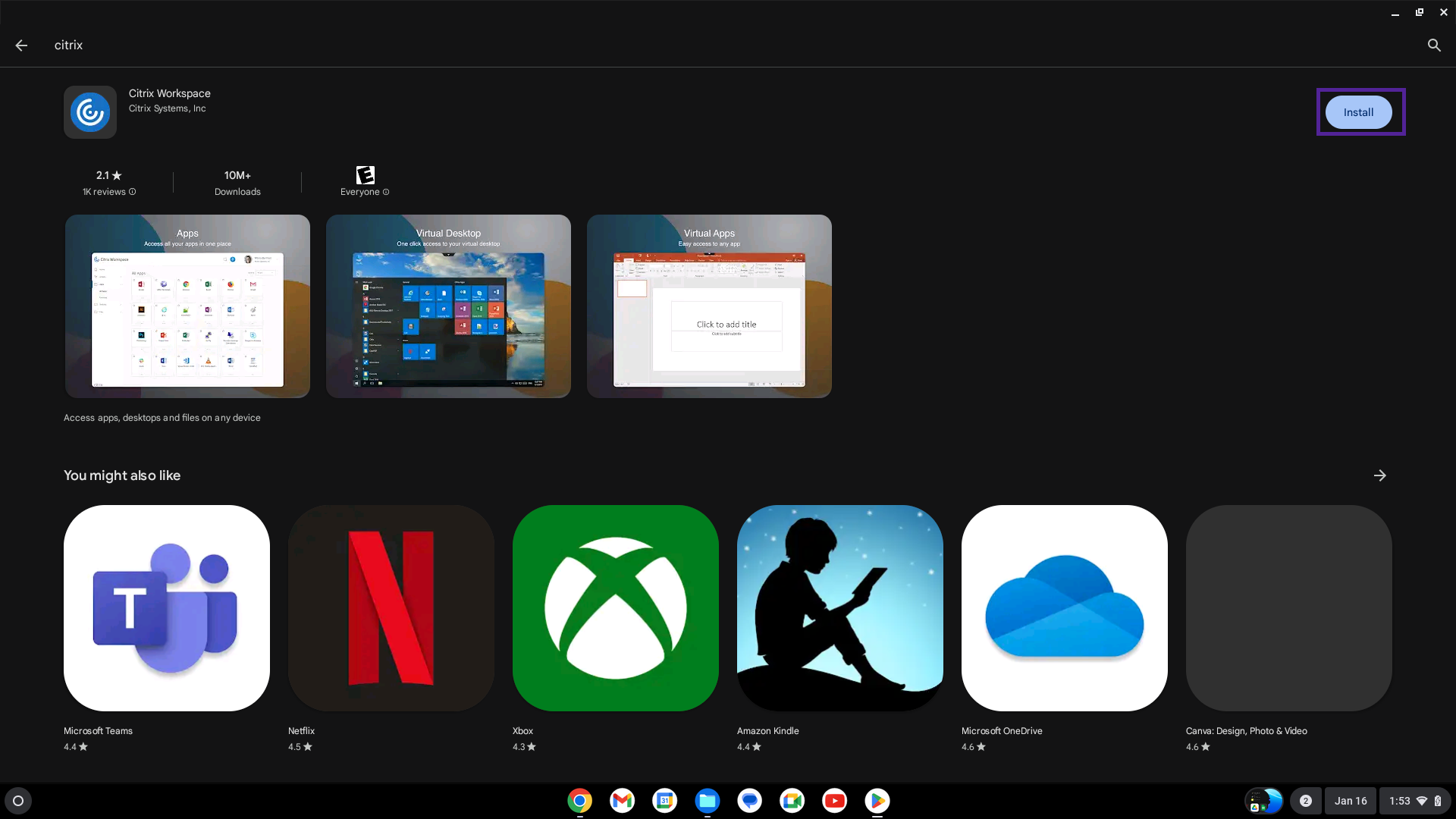Open Gmail from the shelf
Image resolution: width=1456 pixels, height=819 pixels.
point(622,801)
